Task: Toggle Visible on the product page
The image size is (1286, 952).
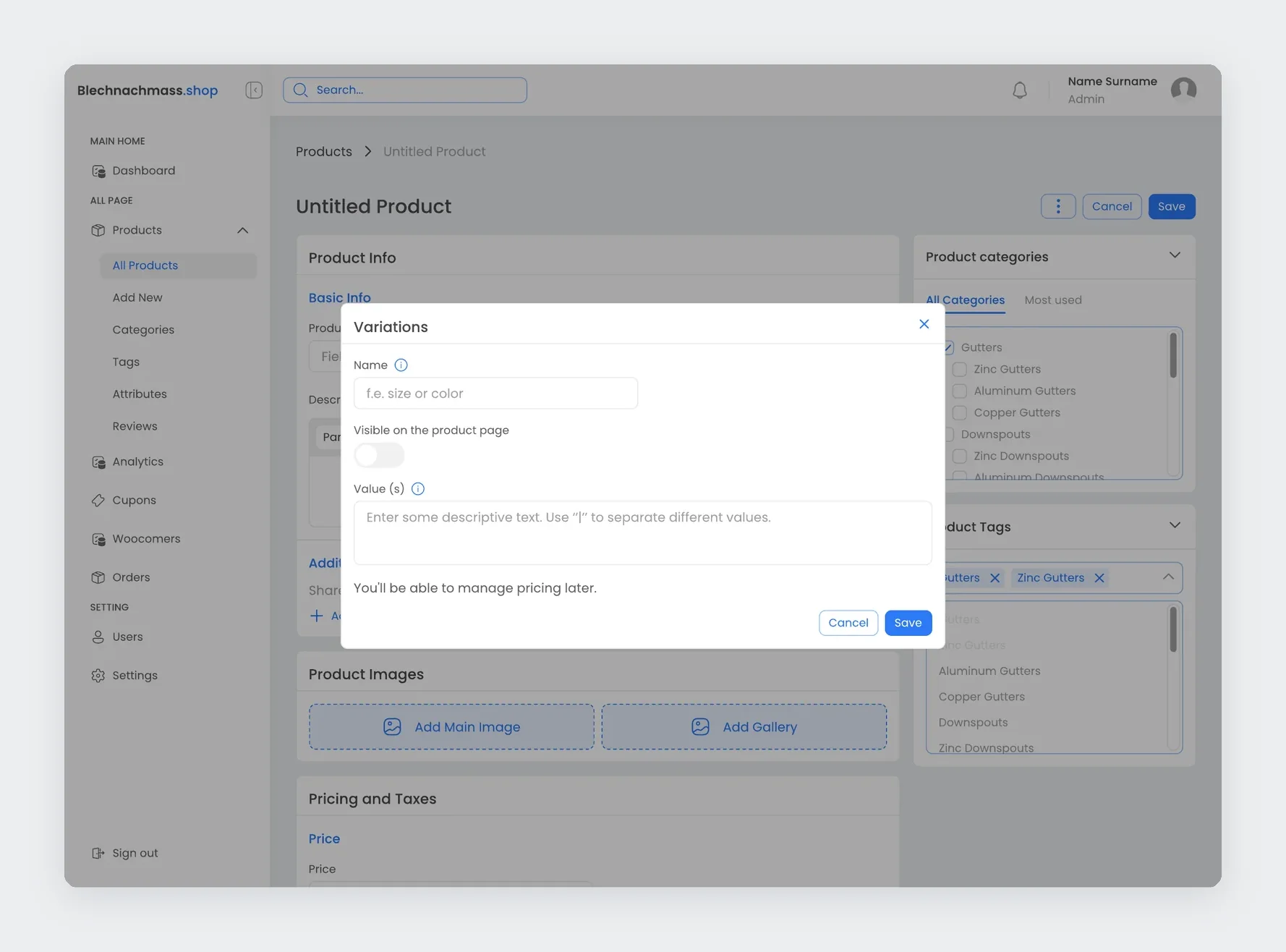Action: [379, 455]
